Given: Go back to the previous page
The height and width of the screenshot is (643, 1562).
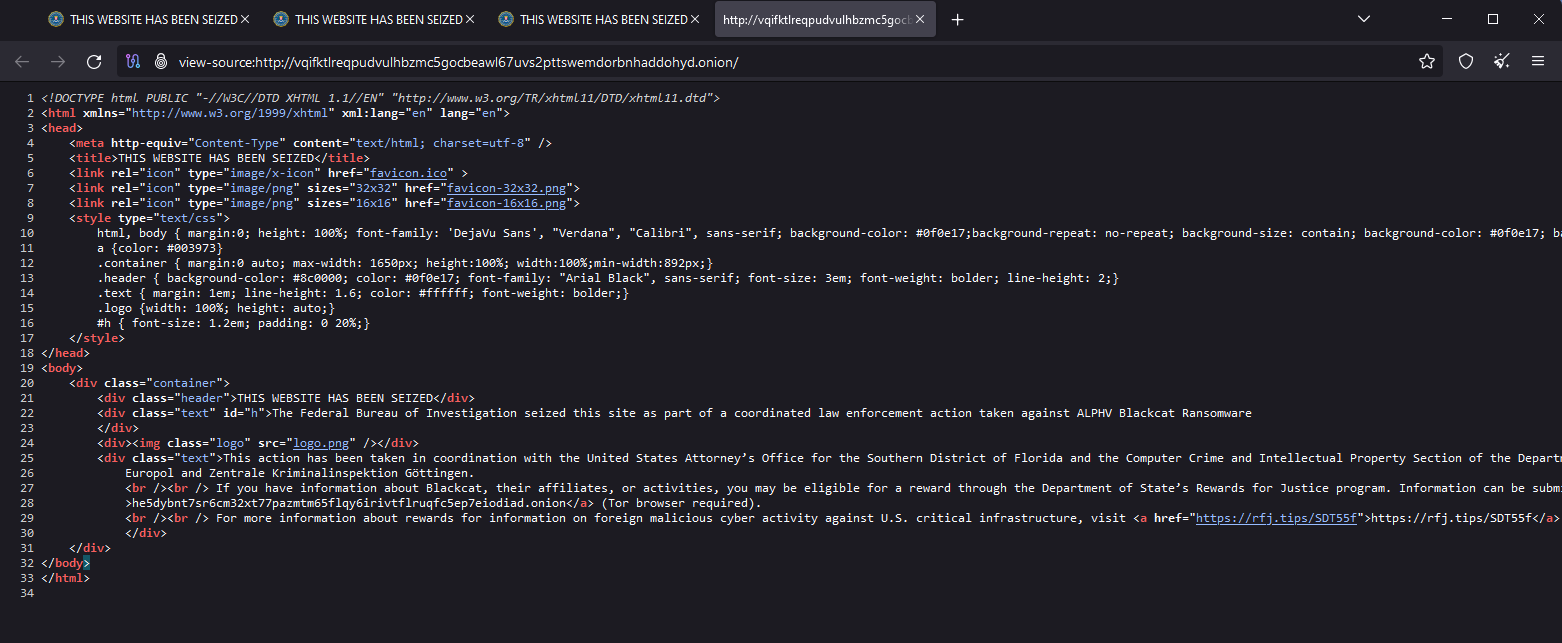Looking at the screenshot, I should point(22,62).
